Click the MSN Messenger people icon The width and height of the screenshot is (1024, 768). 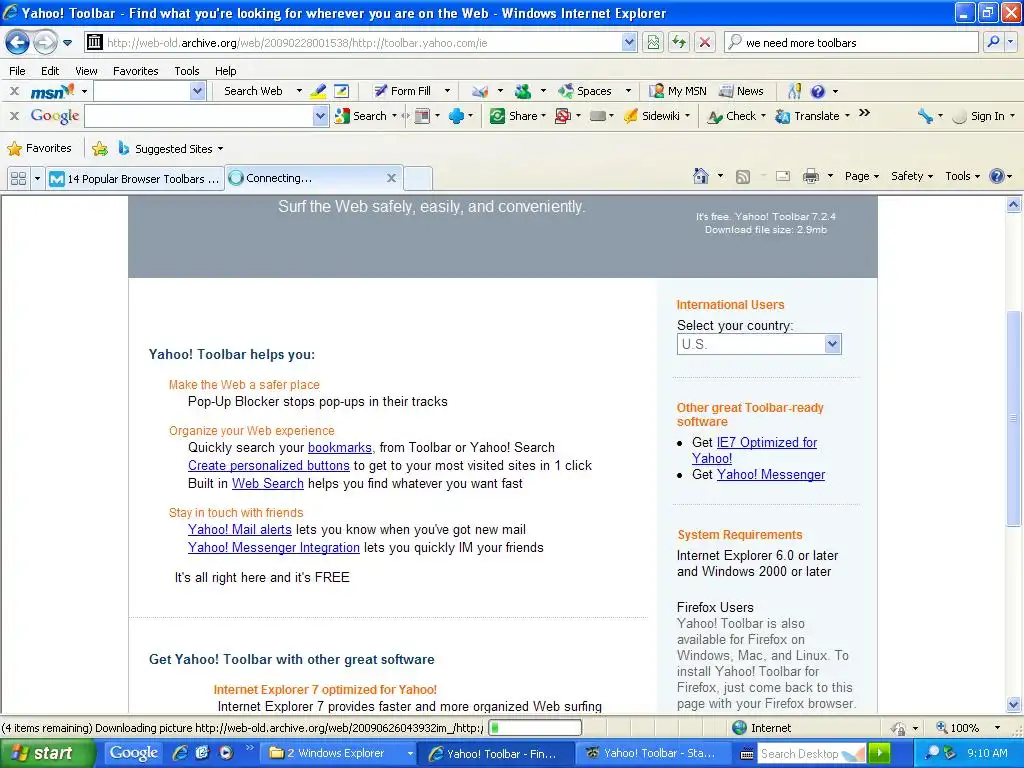(522, 91)
